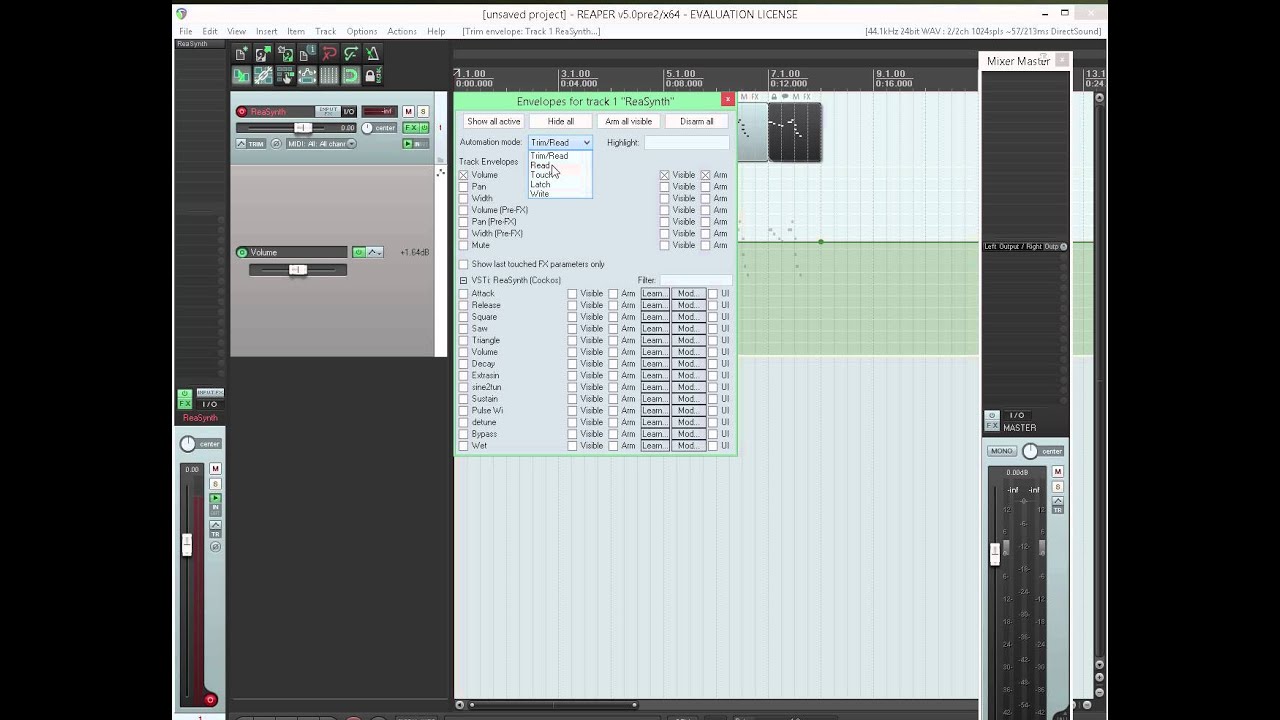
Task: Open the View menu
Action: [236, 31]
